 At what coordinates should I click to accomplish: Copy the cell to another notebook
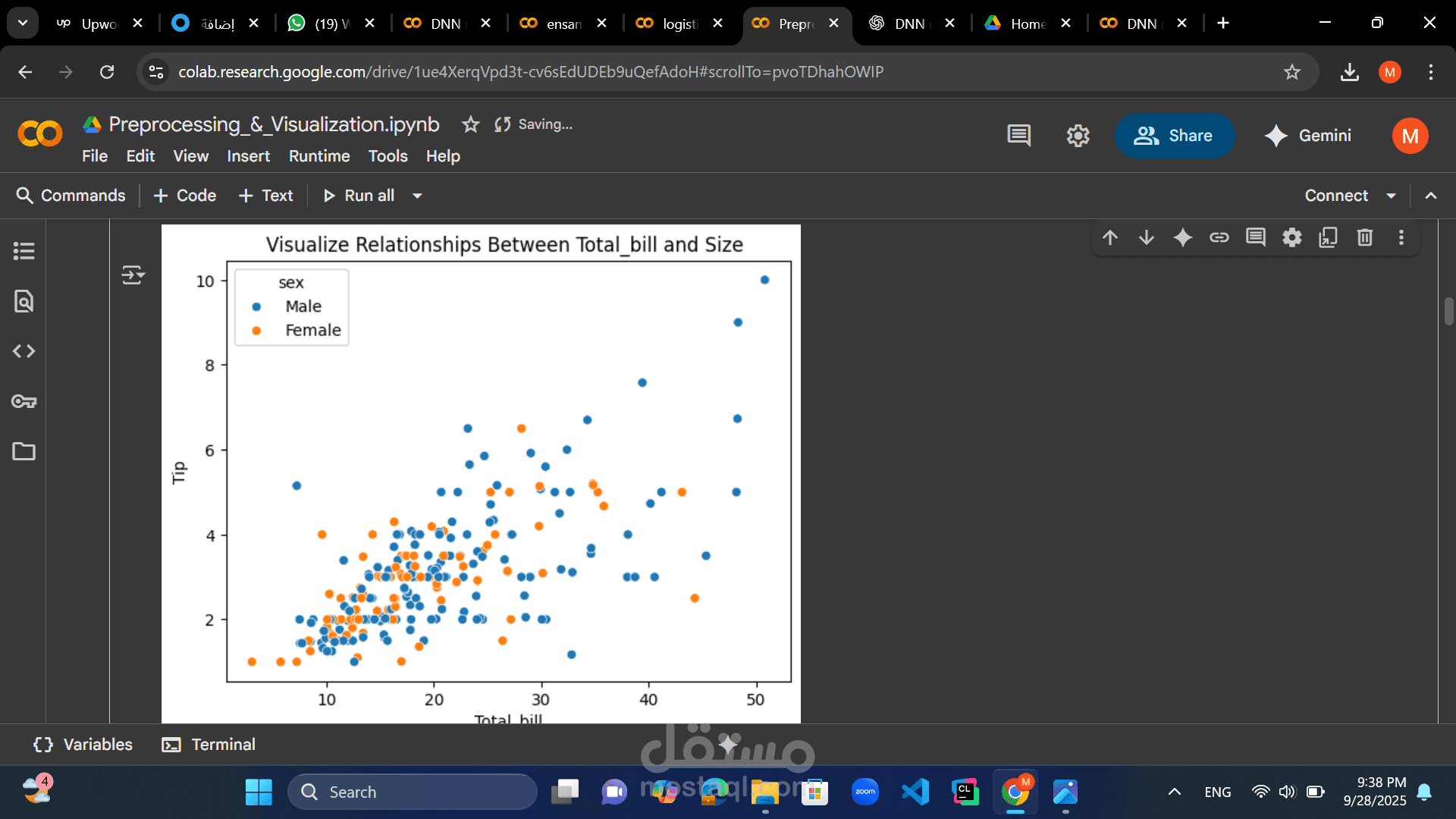[1328, 237]
